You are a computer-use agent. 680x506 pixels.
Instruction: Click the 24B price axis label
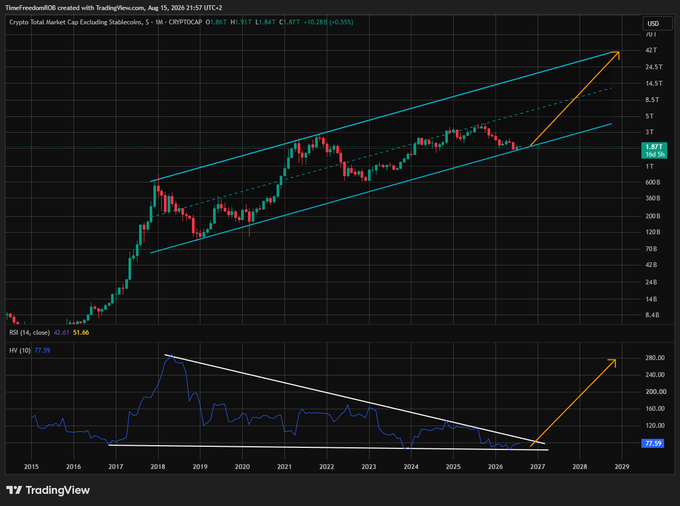pyautogui.click(x=651, y=282)
